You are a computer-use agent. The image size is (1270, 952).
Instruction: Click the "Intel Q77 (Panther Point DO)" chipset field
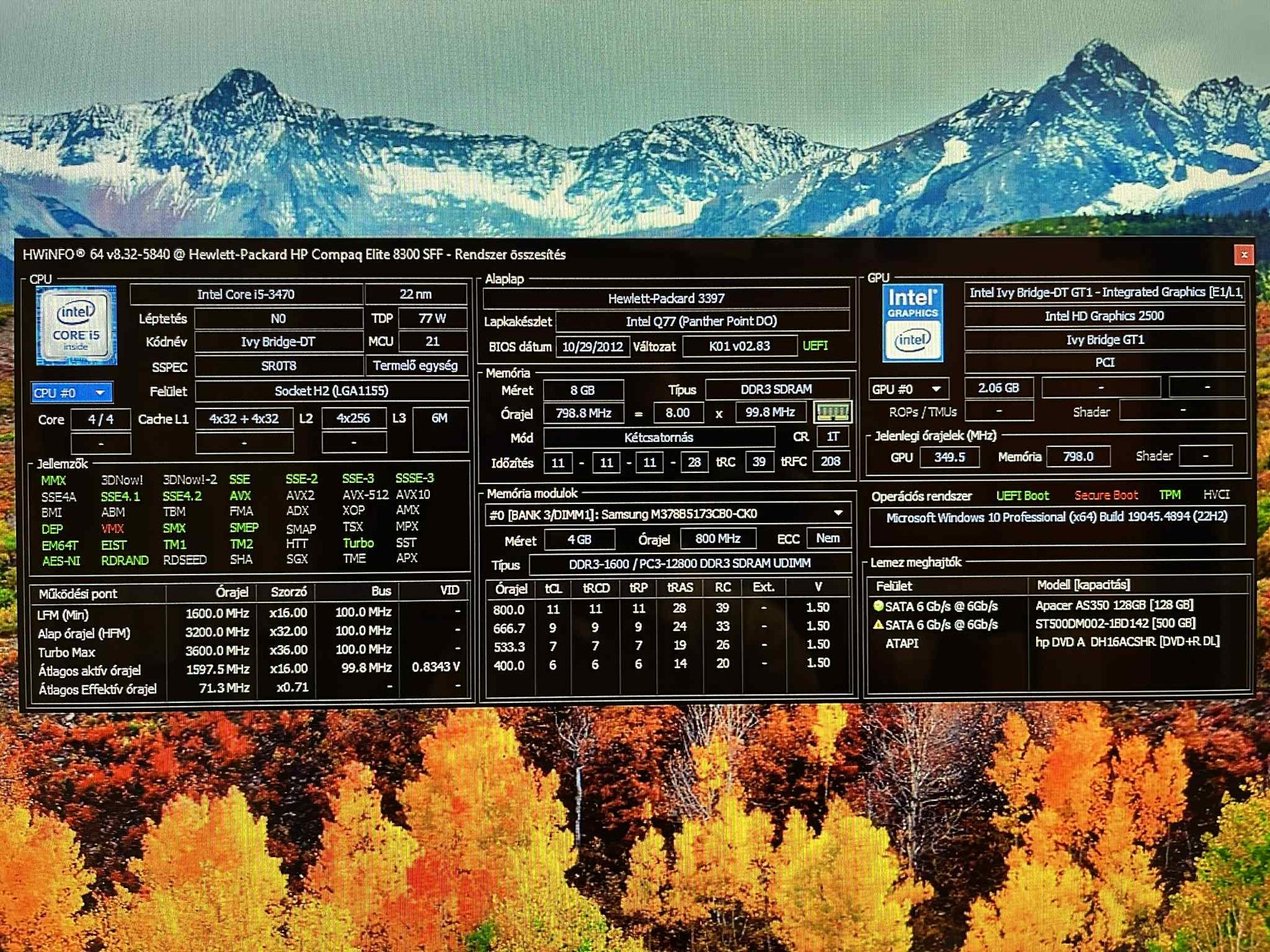(701, 322)
